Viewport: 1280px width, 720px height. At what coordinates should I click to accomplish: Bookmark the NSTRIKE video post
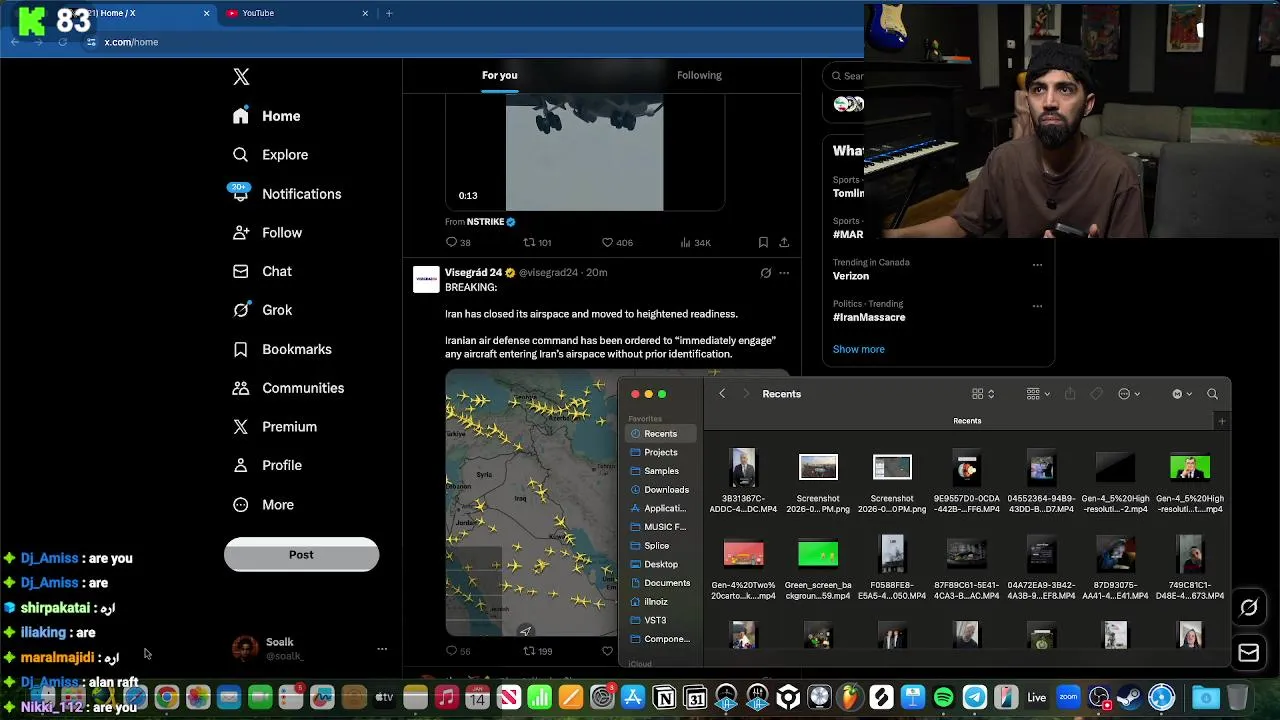tap(763, 242)
